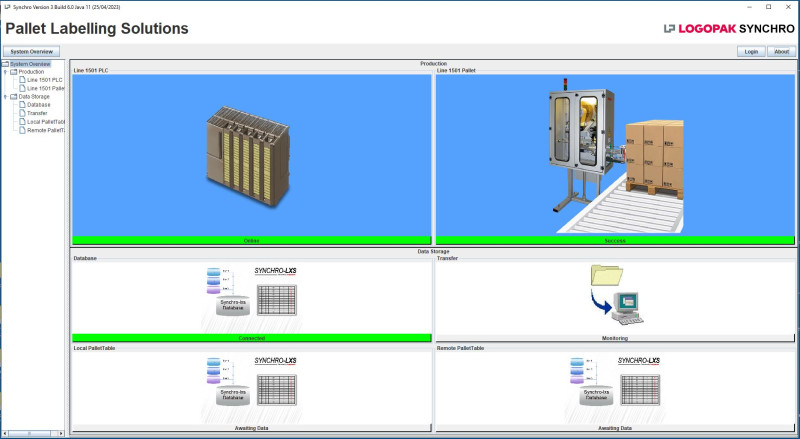800x439 pixels.
Task: Click the Transfer folder-to-computer icon
Action: 614,294
